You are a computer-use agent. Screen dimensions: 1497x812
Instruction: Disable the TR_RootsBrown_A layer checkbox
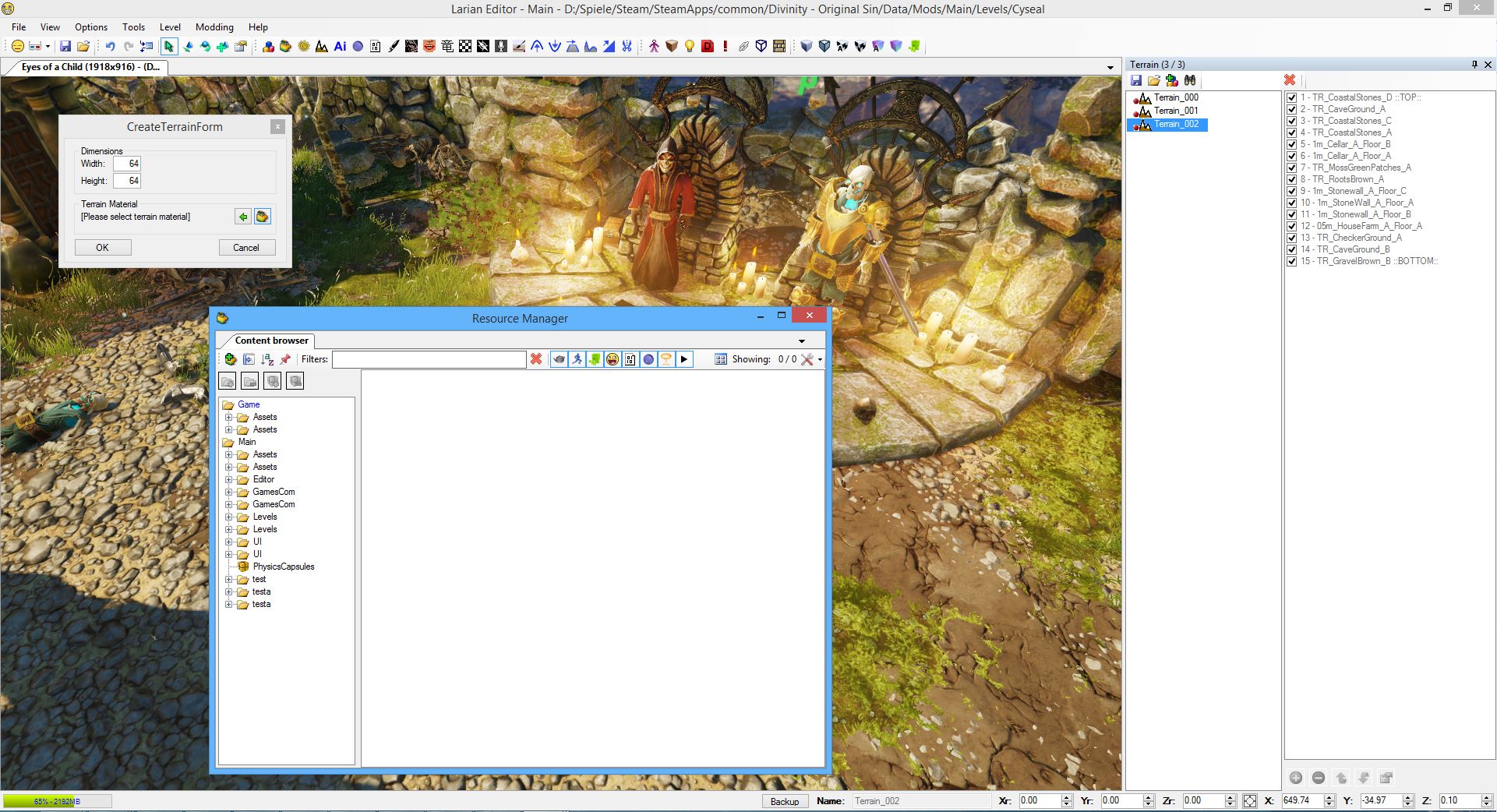coord(1292,179)
